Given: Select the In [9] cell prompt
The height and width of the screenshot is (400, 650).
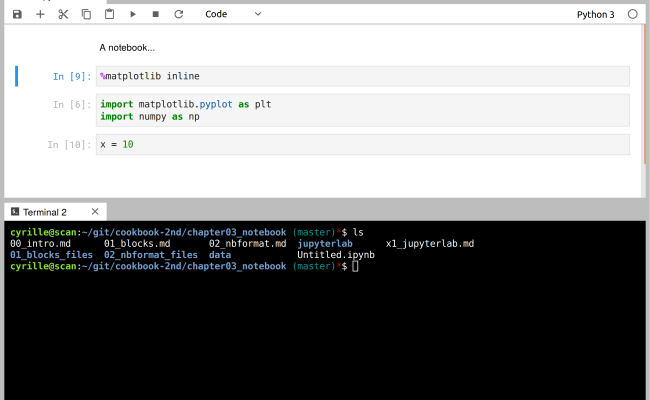Looking at the screenshot, I should coord(72,77).
